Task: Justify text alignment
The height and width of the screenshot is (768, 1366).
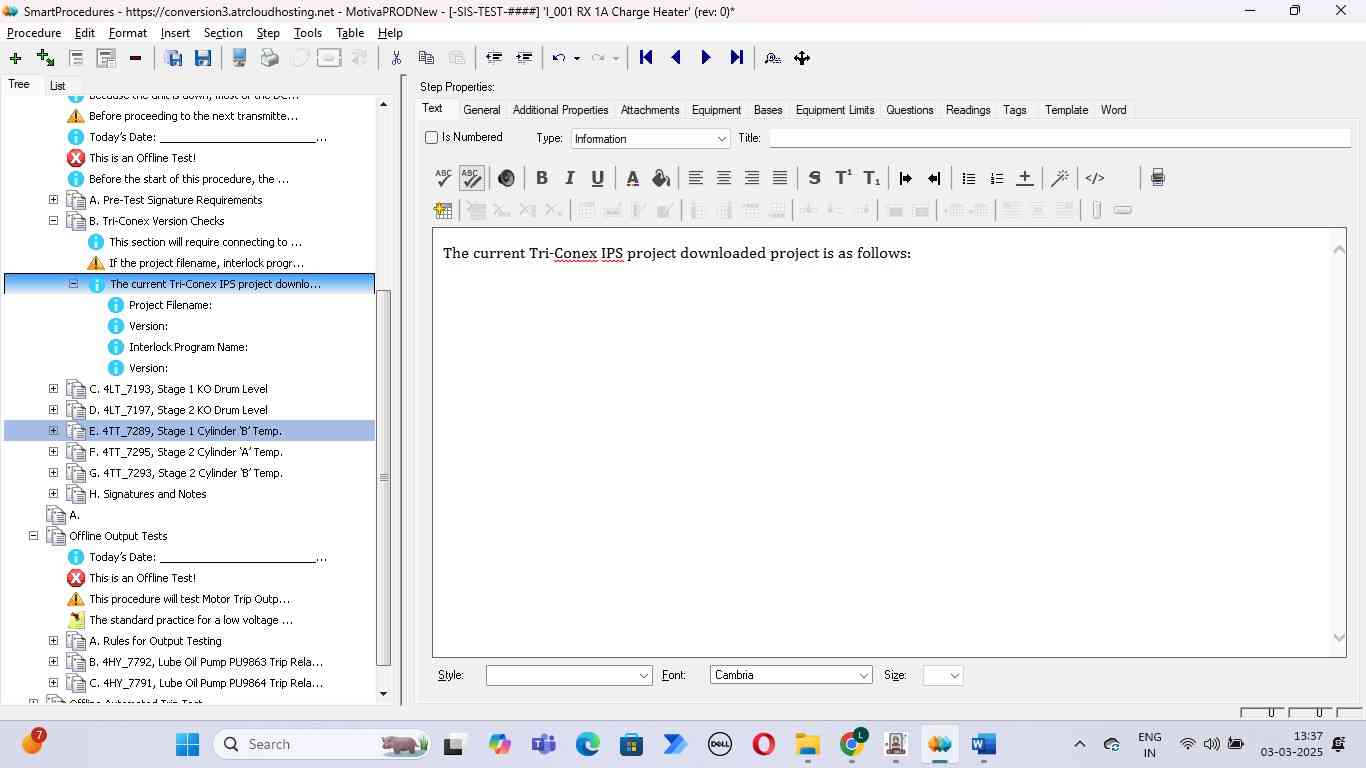Action: (780, 178)
